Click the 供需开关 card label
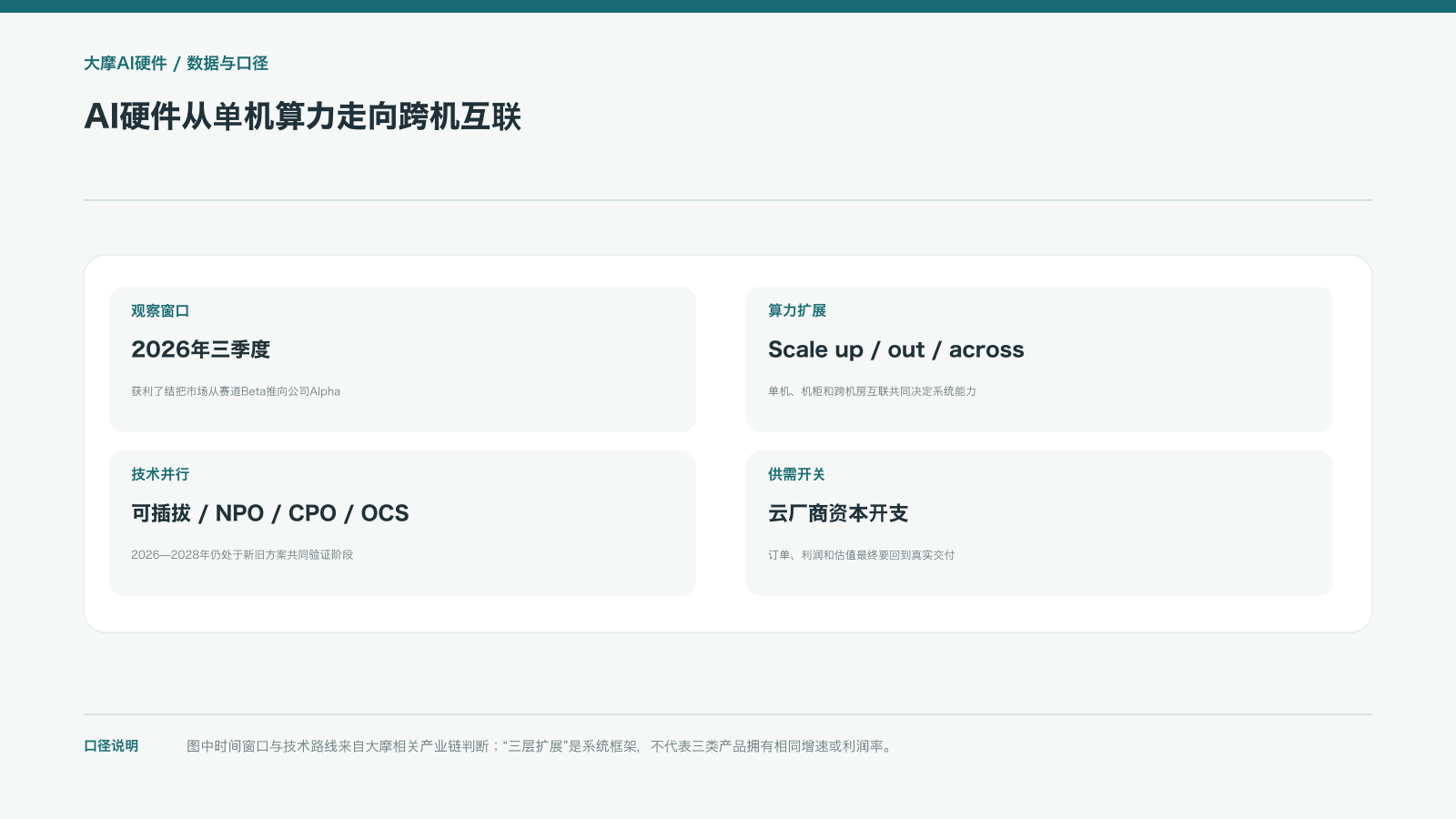1456x819 pixels. [797, 474]
